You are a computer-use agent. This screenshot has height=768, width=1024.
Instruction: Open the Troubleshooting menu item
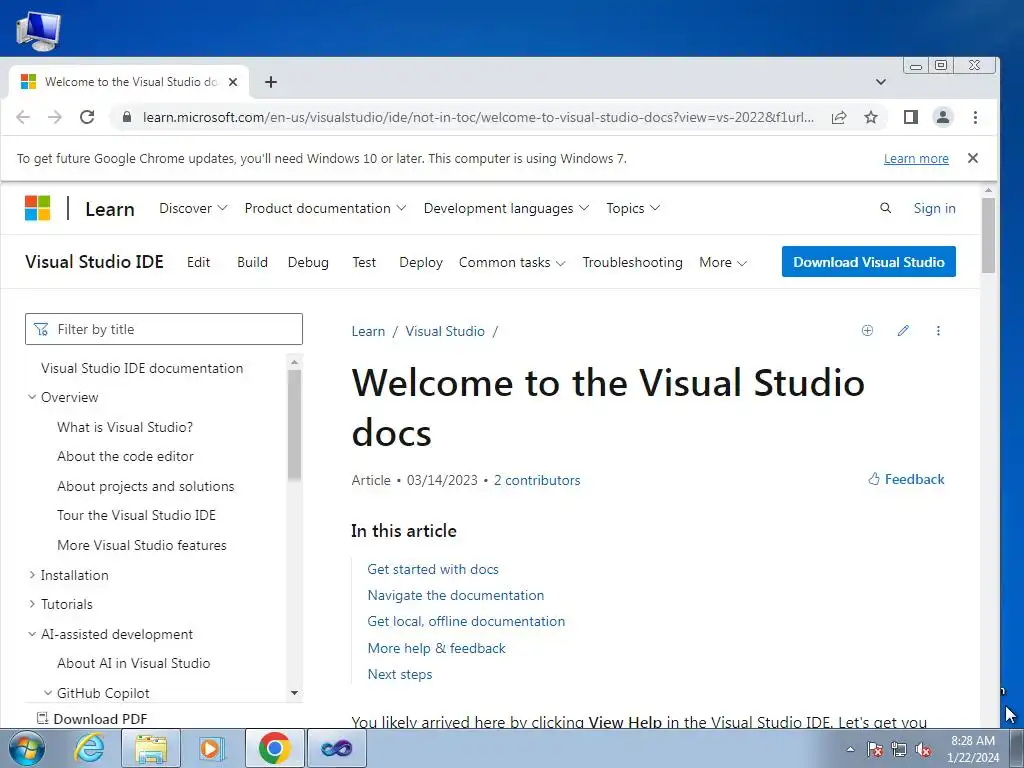tap(632, 263)
